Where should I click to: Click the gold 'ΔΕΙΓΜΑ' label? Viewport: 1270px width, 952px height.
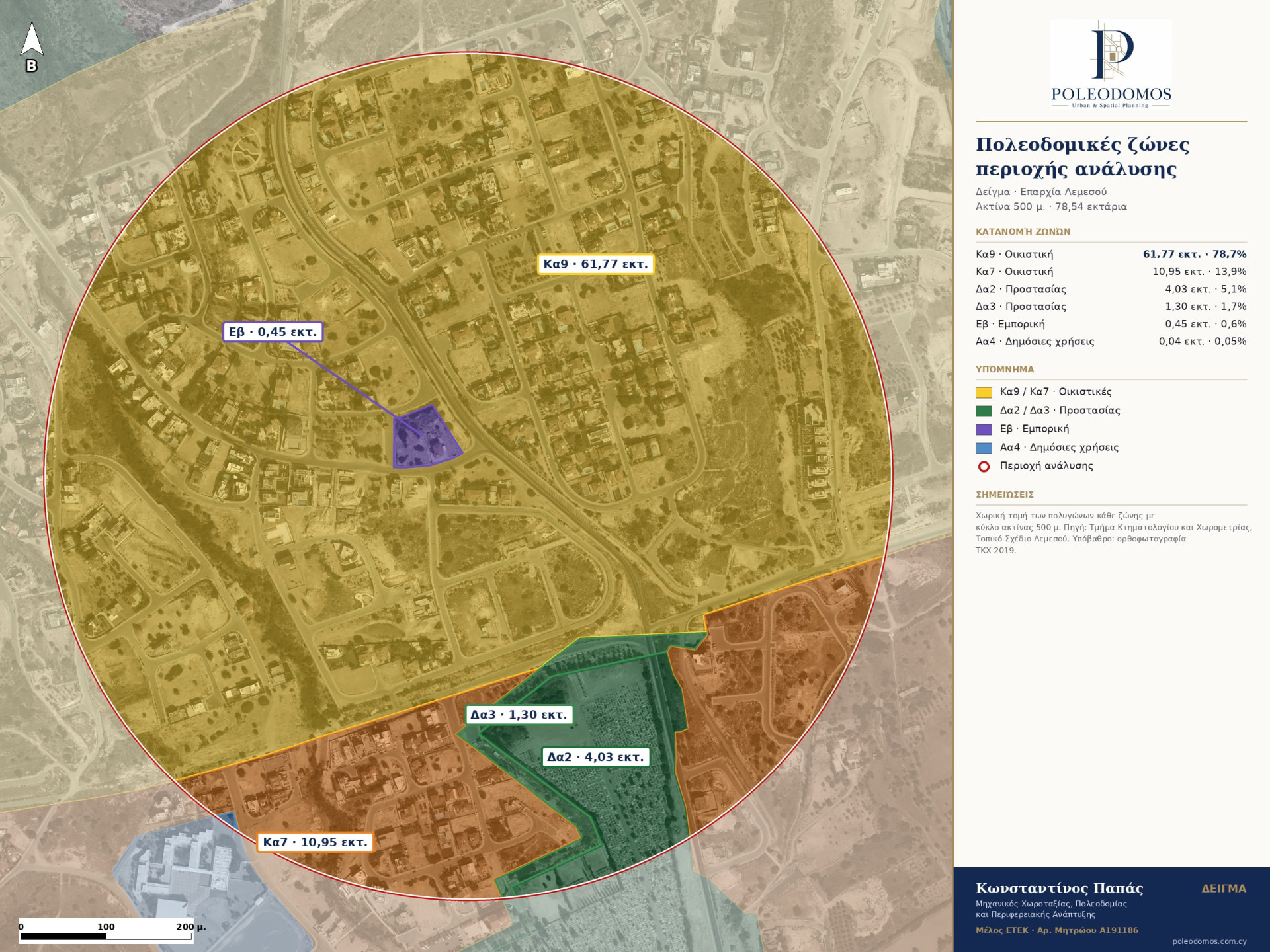pos(1224,889)
